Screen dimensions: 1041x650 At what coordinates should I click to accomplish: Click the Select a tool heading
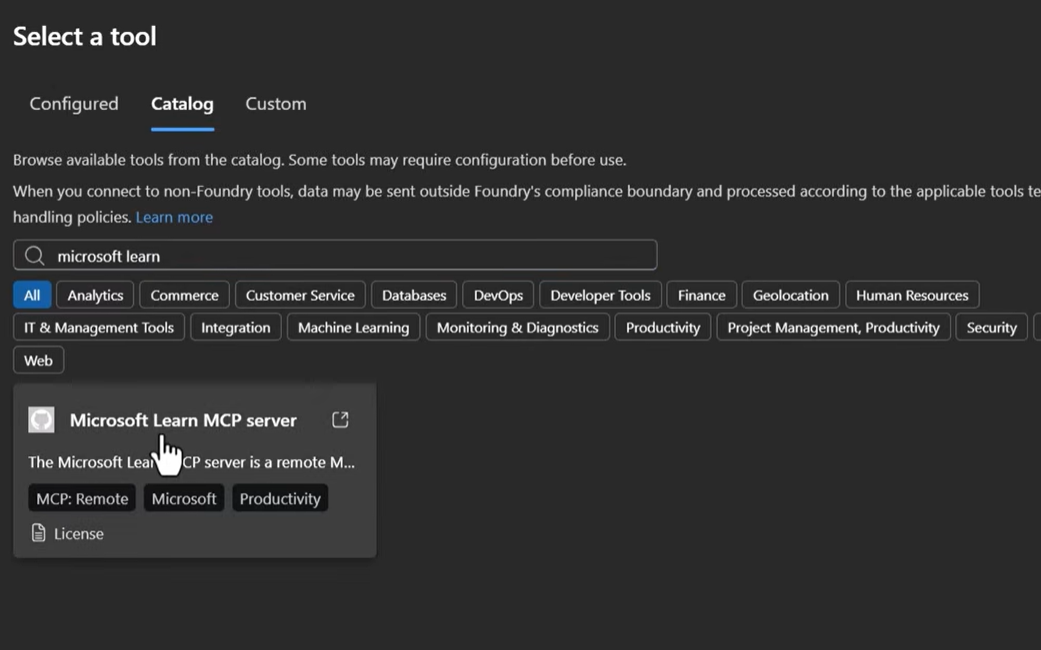click(84, 36)
